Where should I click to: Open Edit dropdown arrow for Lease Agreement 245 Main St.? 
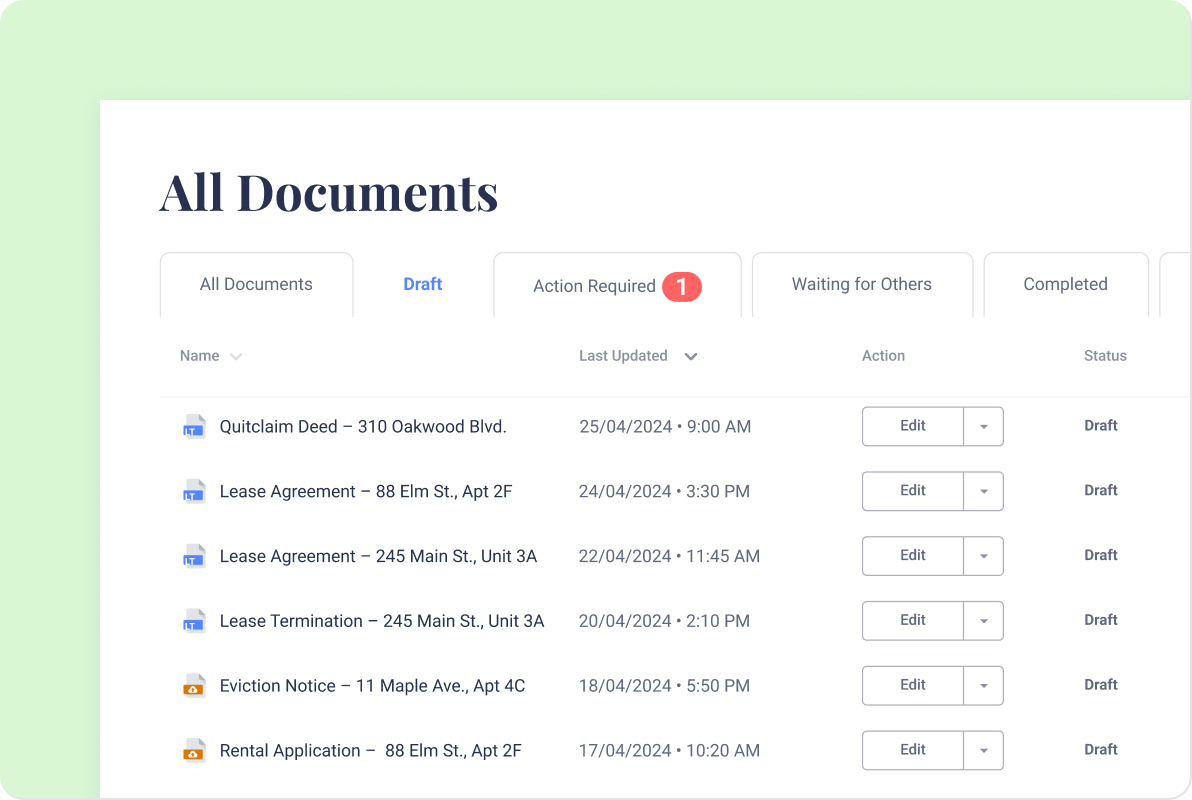984,556
